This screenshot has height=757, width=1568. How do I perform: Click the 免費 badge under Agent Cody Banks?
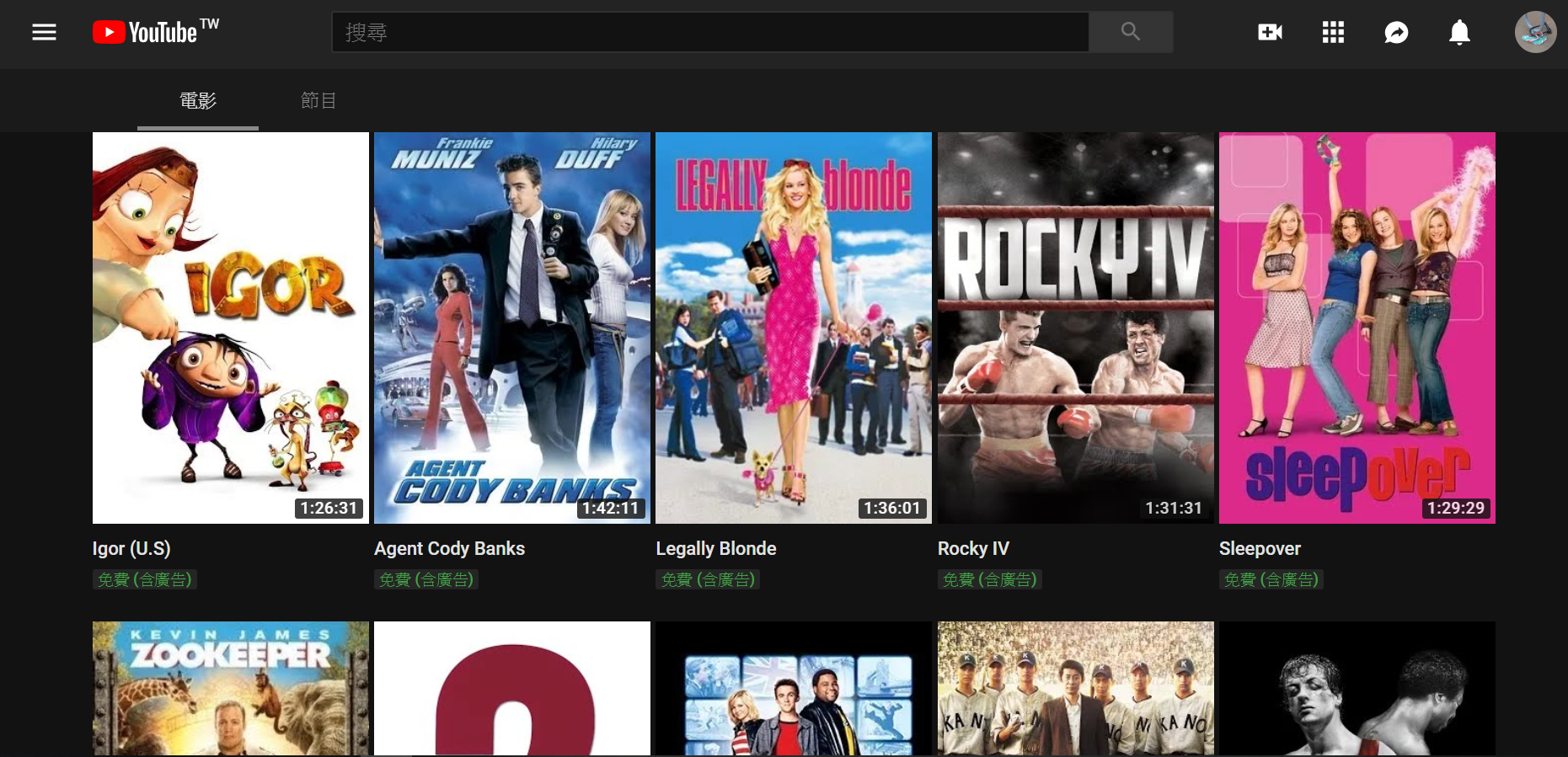click(426, 579)
